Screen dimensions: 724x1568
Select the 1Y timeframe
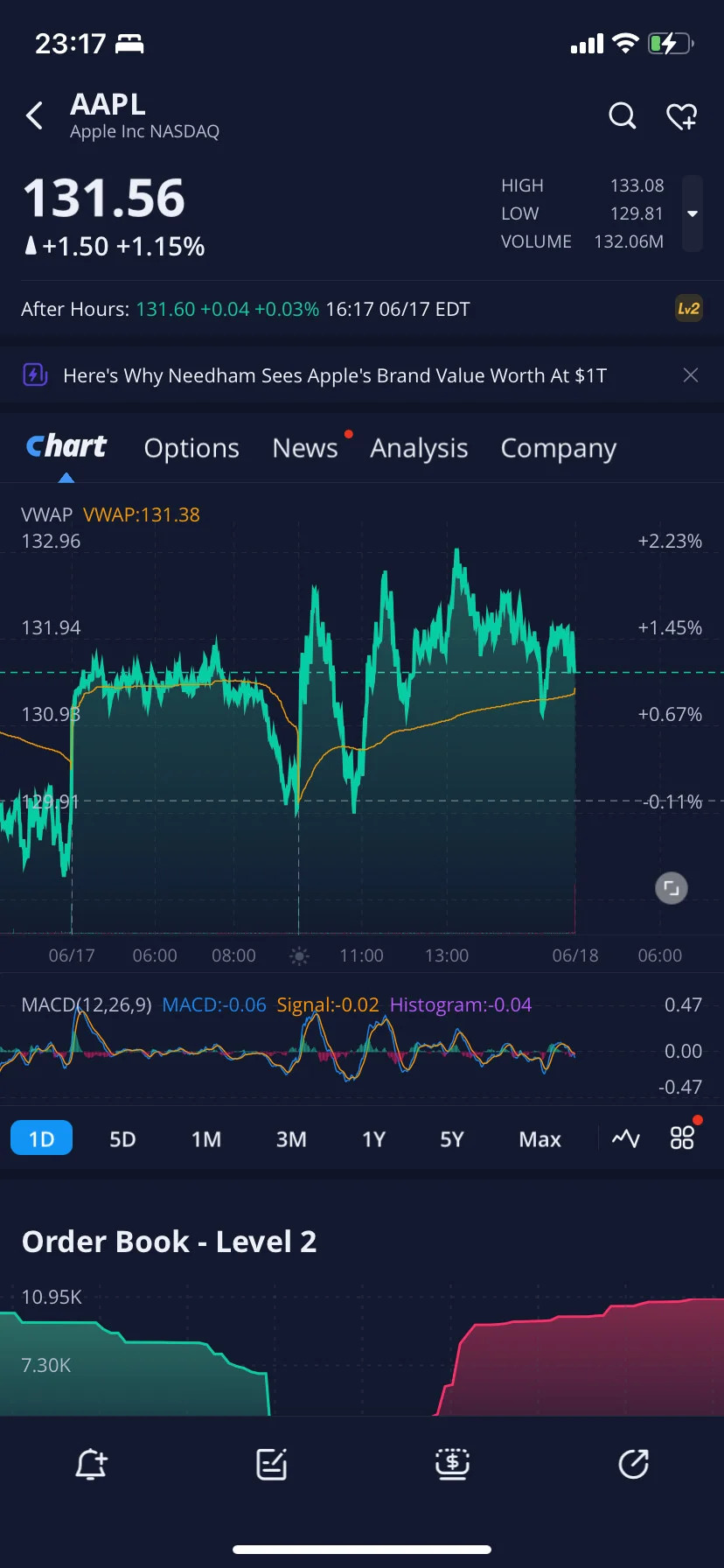pos(373,1139)
